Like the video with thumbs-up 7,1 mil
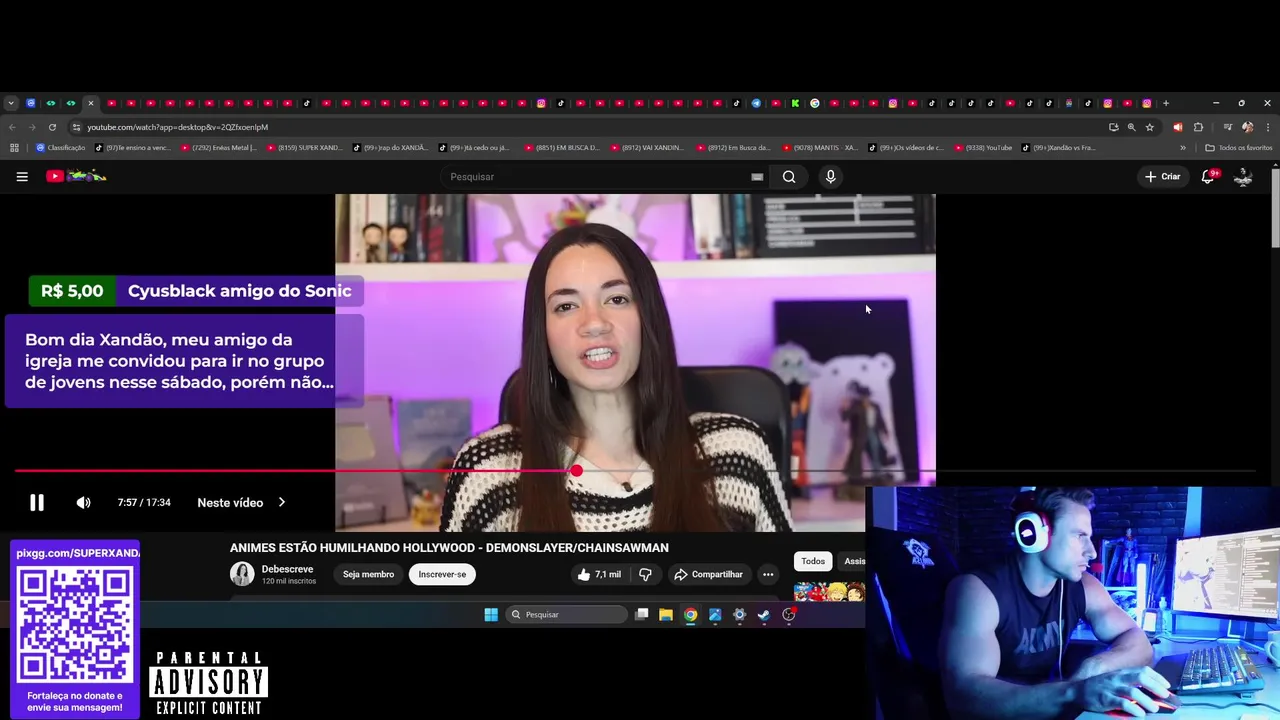The image size is (1280, 720). pos(599,574)
